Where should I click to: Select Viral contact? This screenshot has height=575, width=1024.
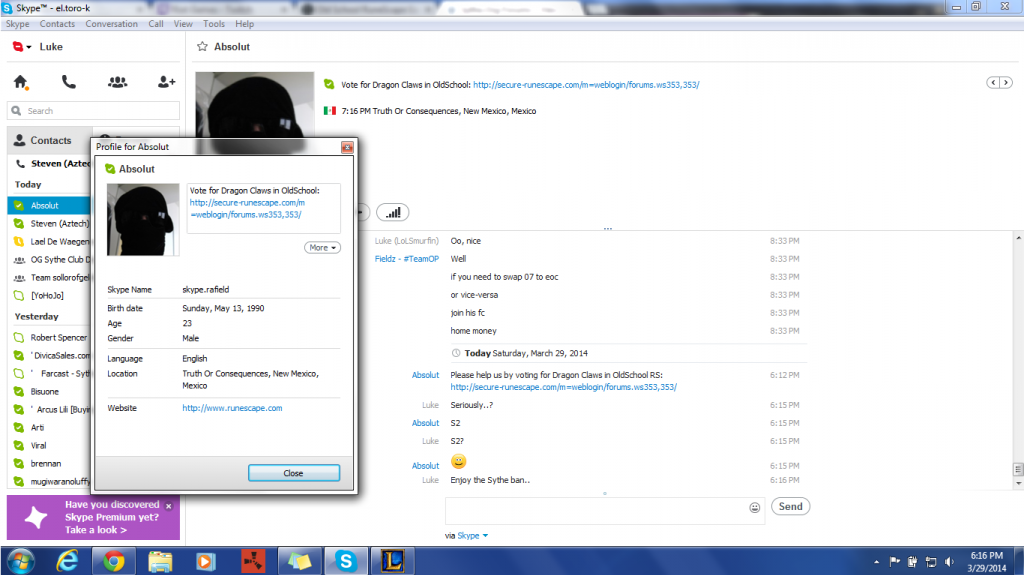pyautogui.click(x=50, y=445)
